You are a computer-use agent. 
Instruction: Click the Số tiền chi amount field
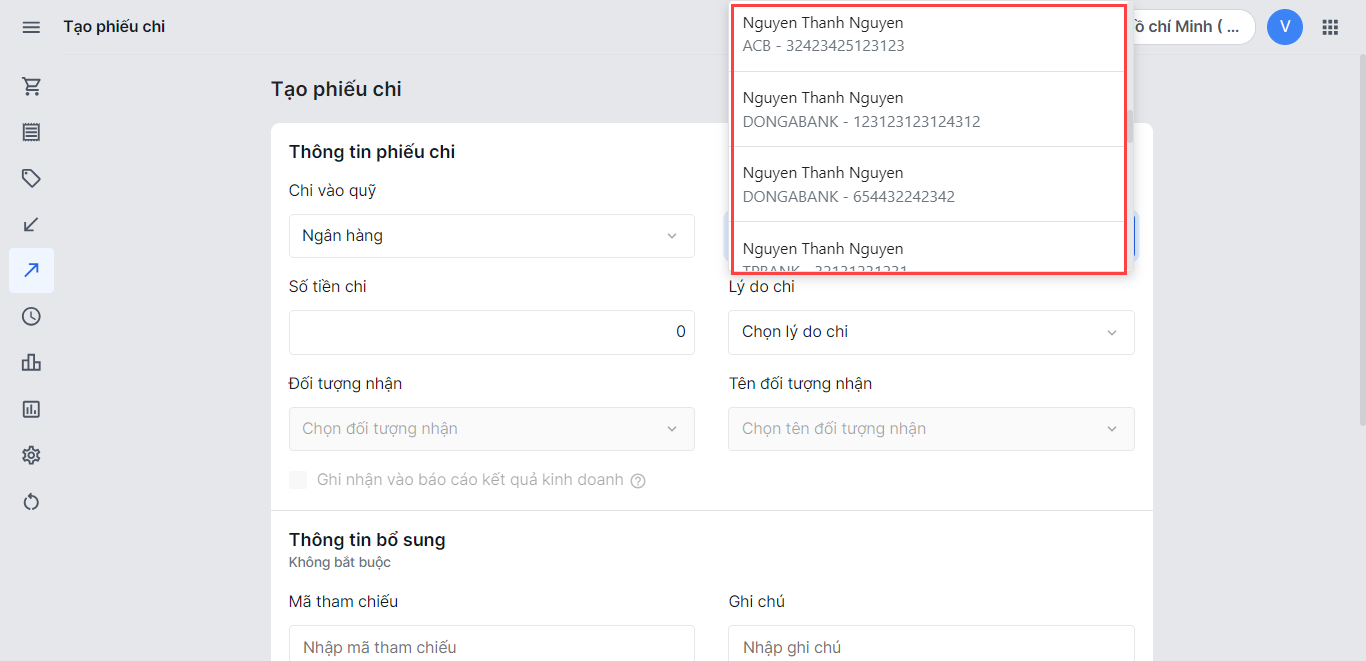click(x=491, y=332)
